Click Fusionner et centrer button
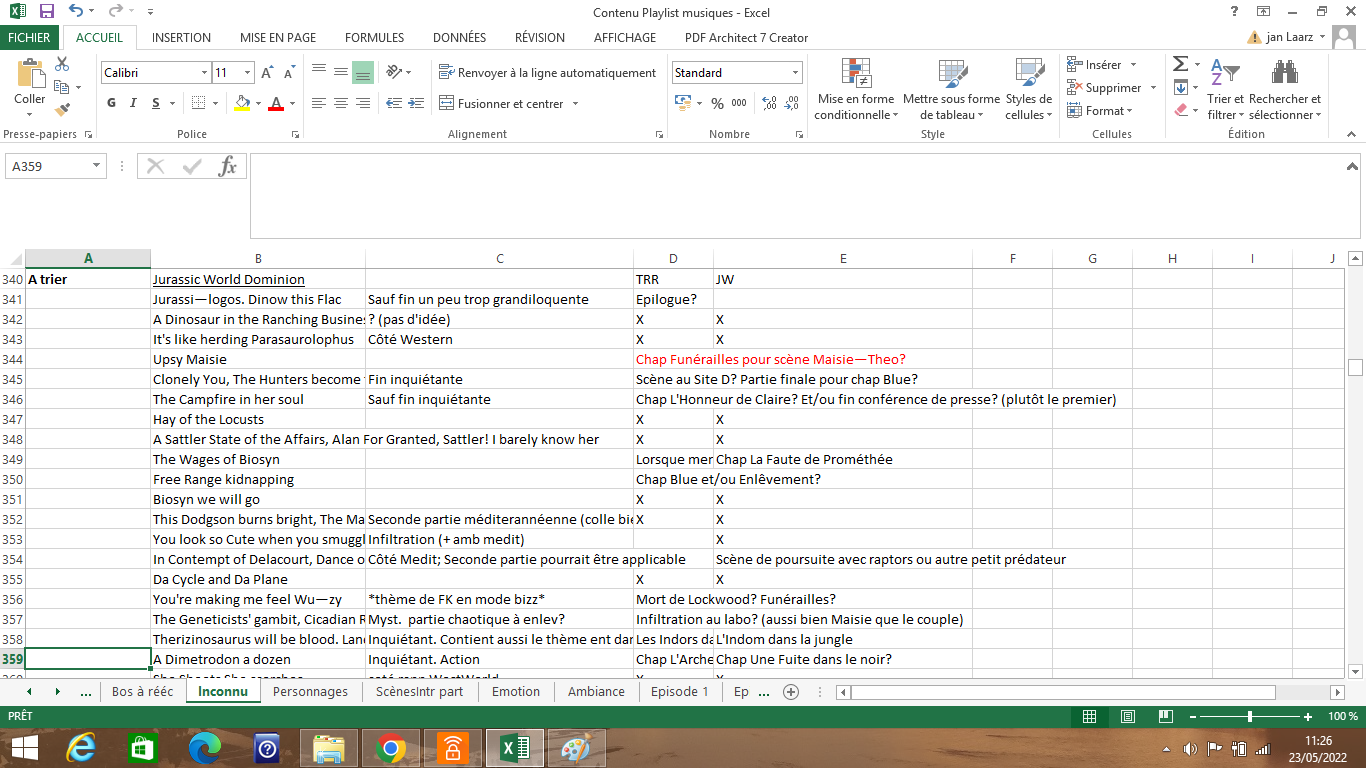This screenshot has width=1366, height=768. point(502,104)
